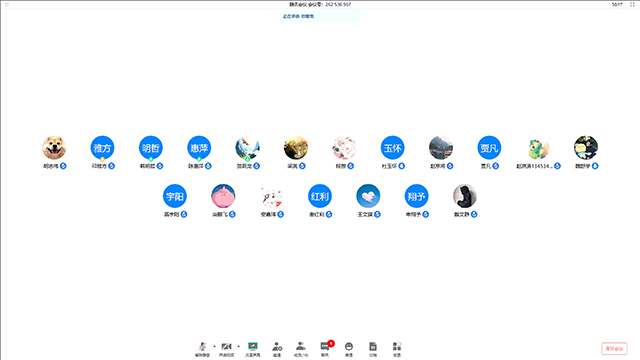Select the blue 雅方 avatar
This screenshot has width=640, height=360.
tap(102, 147)
